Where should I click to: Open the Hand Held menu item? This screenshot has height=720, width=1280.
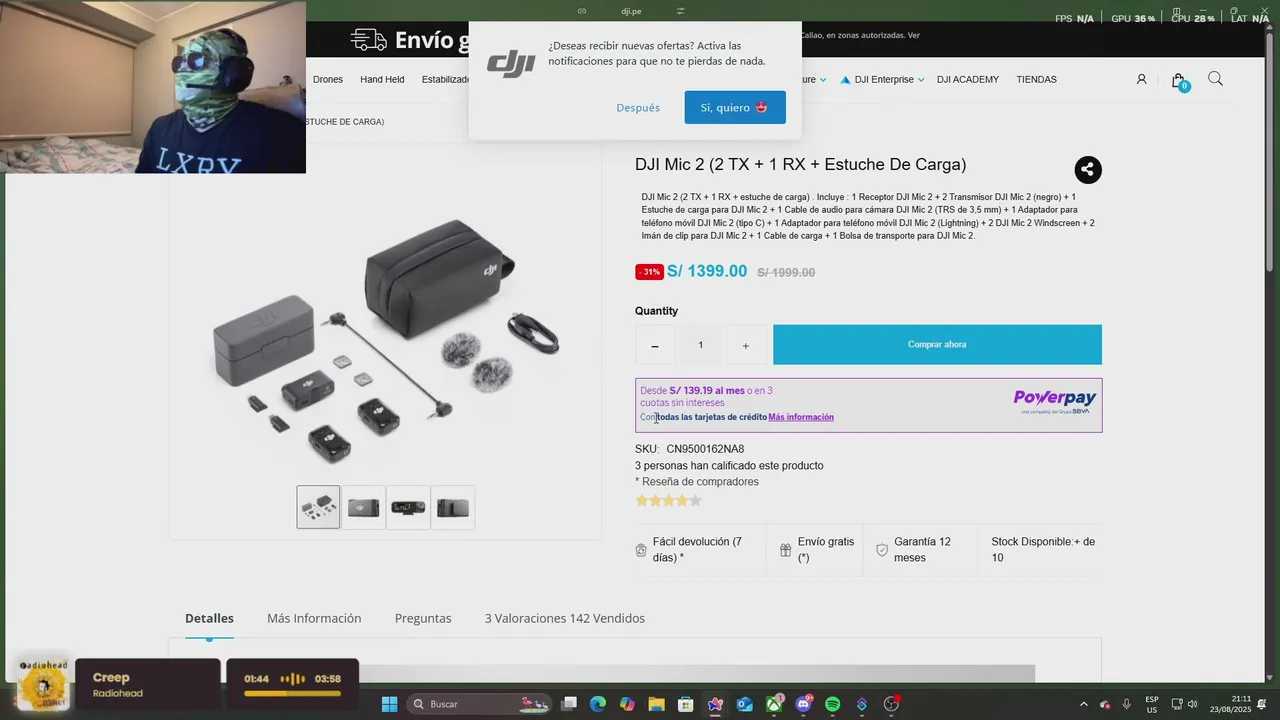(382, 79)
